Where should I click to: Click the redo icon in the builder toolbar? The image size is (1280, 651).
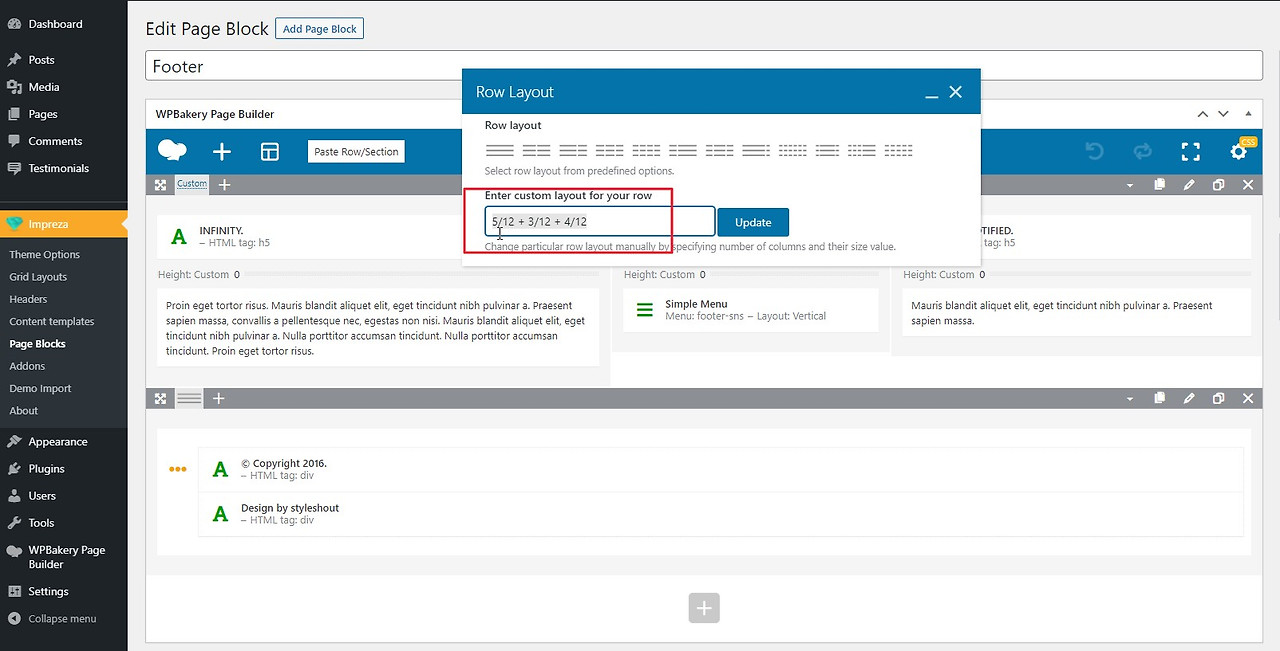[1142, 152]
